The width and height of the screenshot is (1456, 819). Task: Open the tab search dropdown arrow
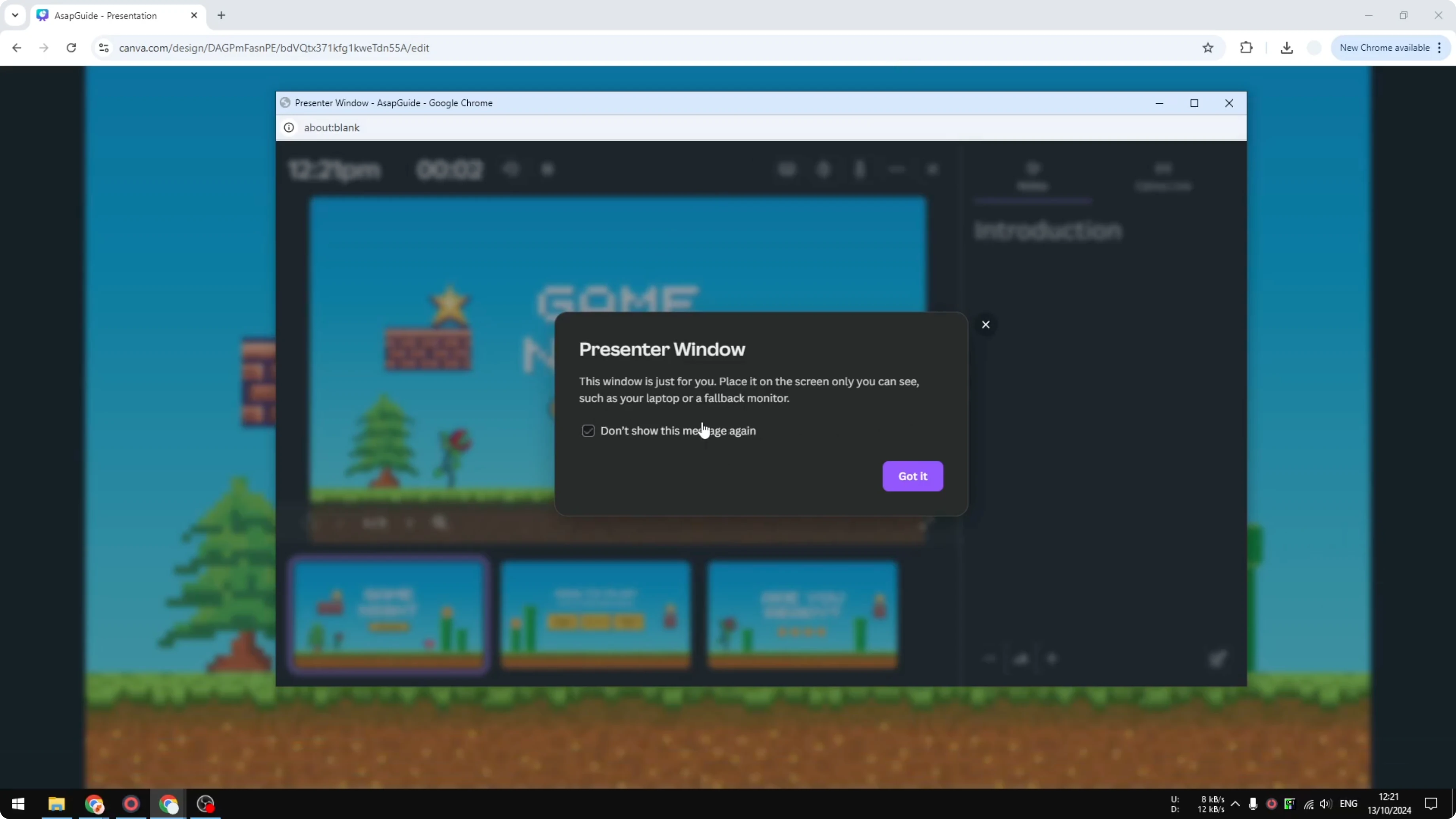(x=15, y=15)
